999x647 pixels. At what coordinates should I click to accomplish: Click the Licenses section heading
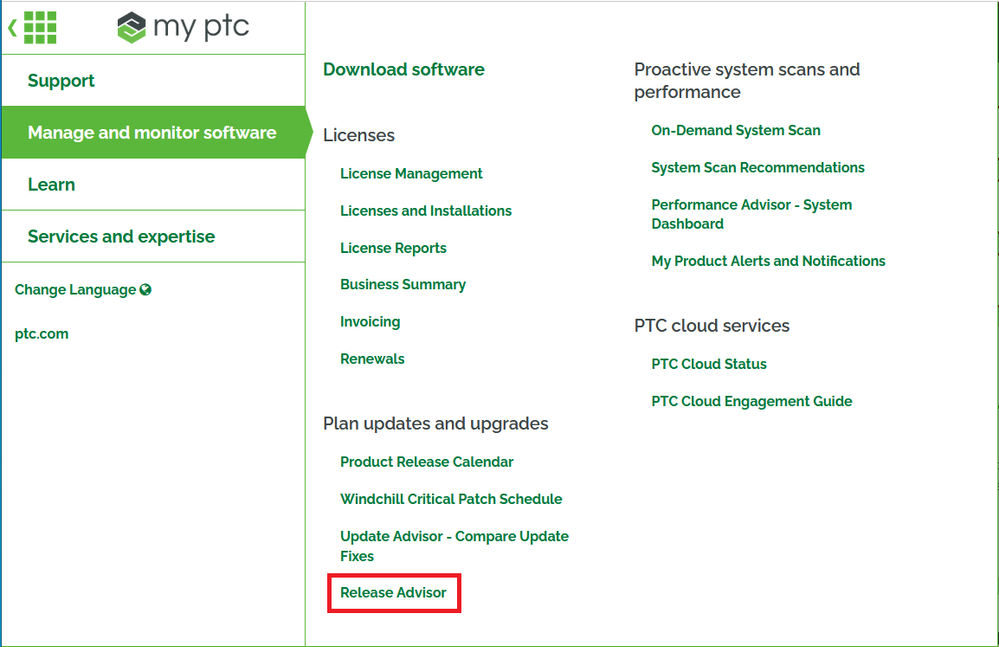[359, 135]
